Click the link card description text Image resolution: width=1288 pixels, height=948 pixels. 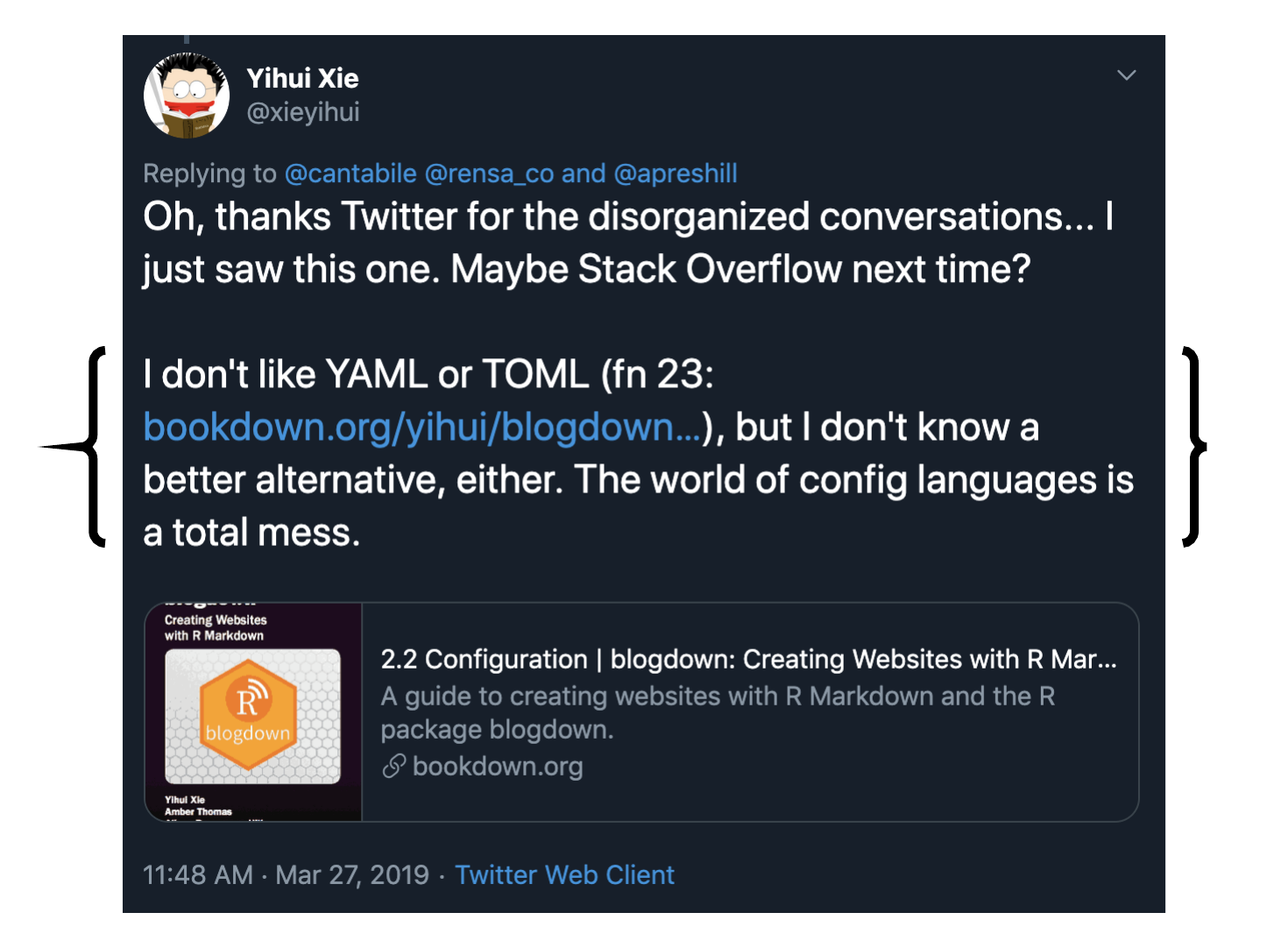pyautogui.click(x=718, y=712)
